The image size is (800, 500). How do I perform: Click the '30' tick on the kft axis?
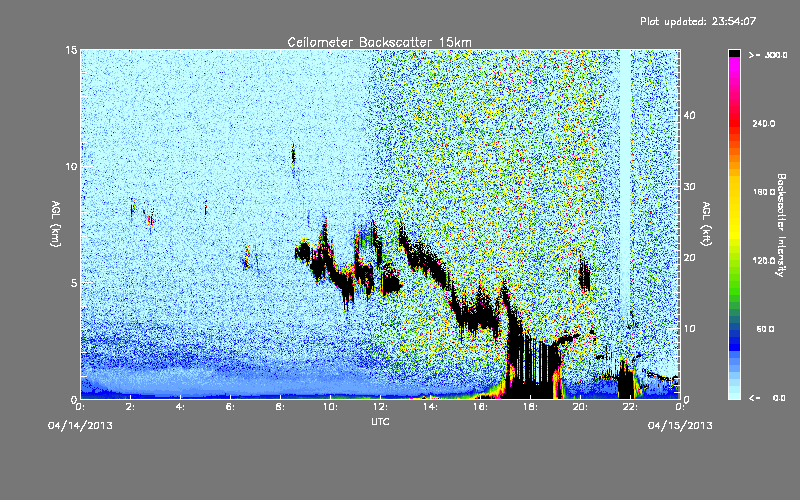click(x=689, y=186)
